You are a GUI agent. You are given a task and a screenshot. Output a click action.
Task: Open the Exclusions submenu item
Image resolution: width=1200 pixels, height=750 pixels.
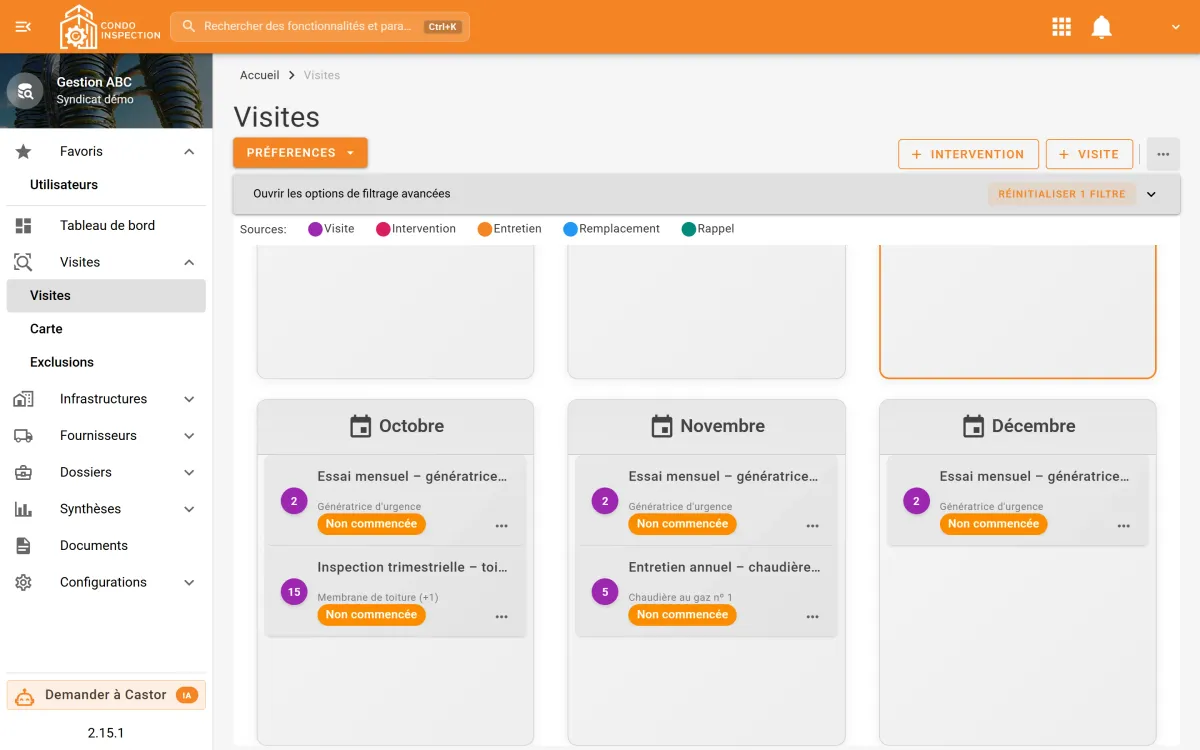(x=62, y=362)
